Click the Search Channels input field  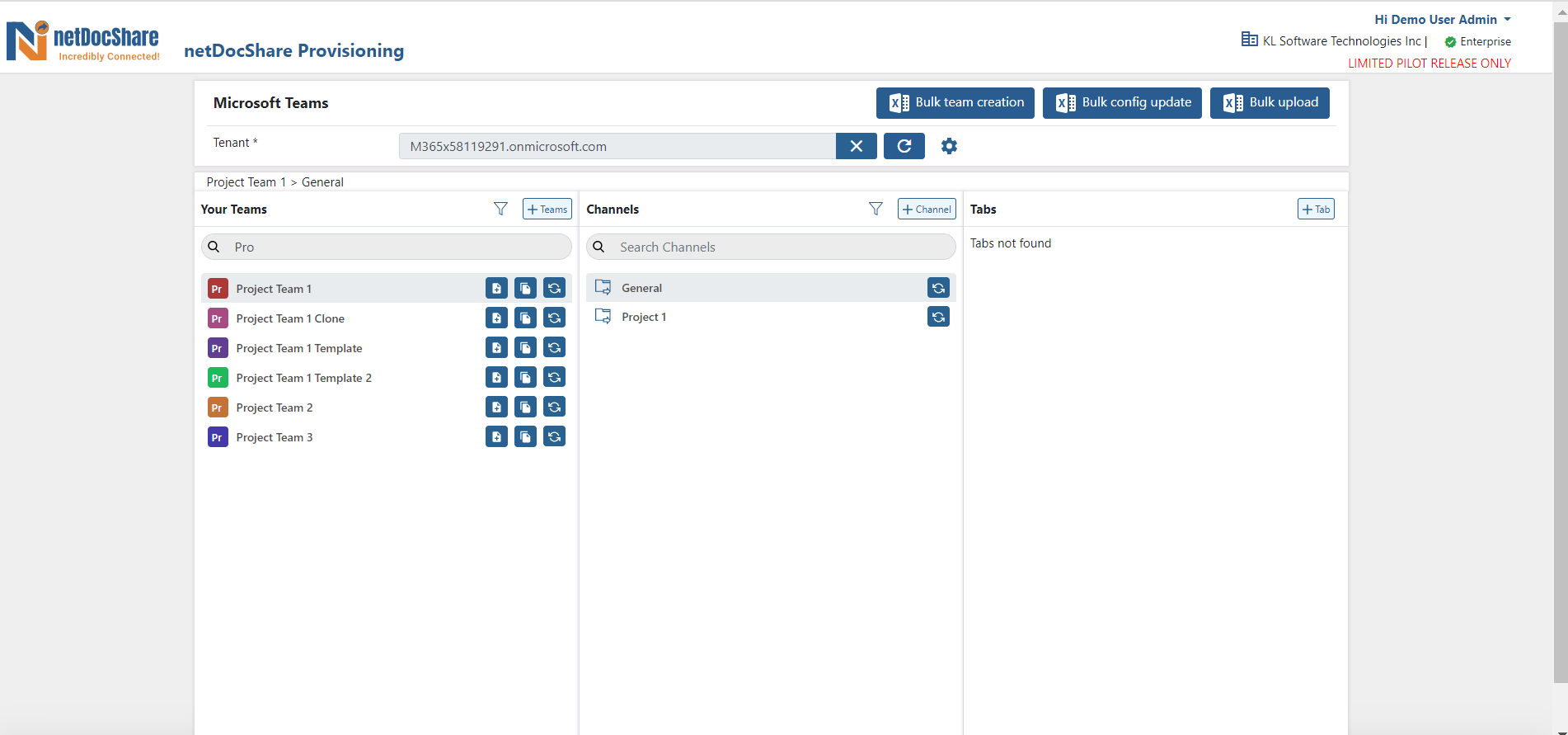tap(771, 247)
